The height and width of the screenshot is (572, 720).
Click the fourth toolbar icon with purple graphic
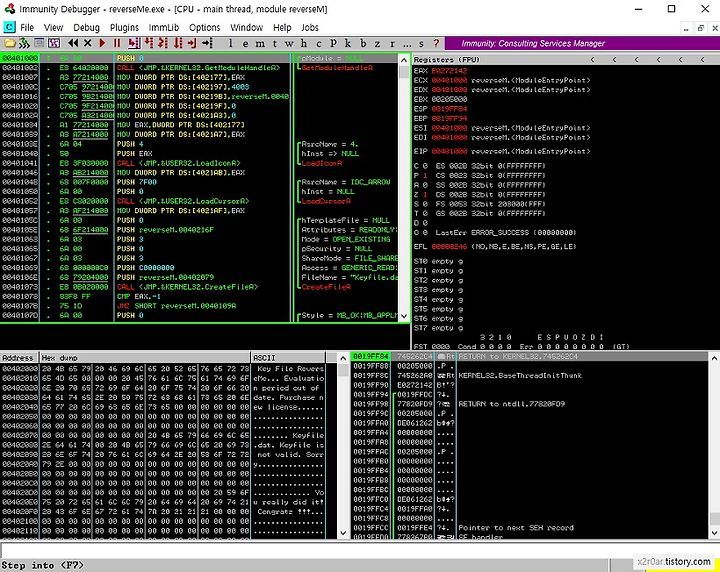pos(54,43)
